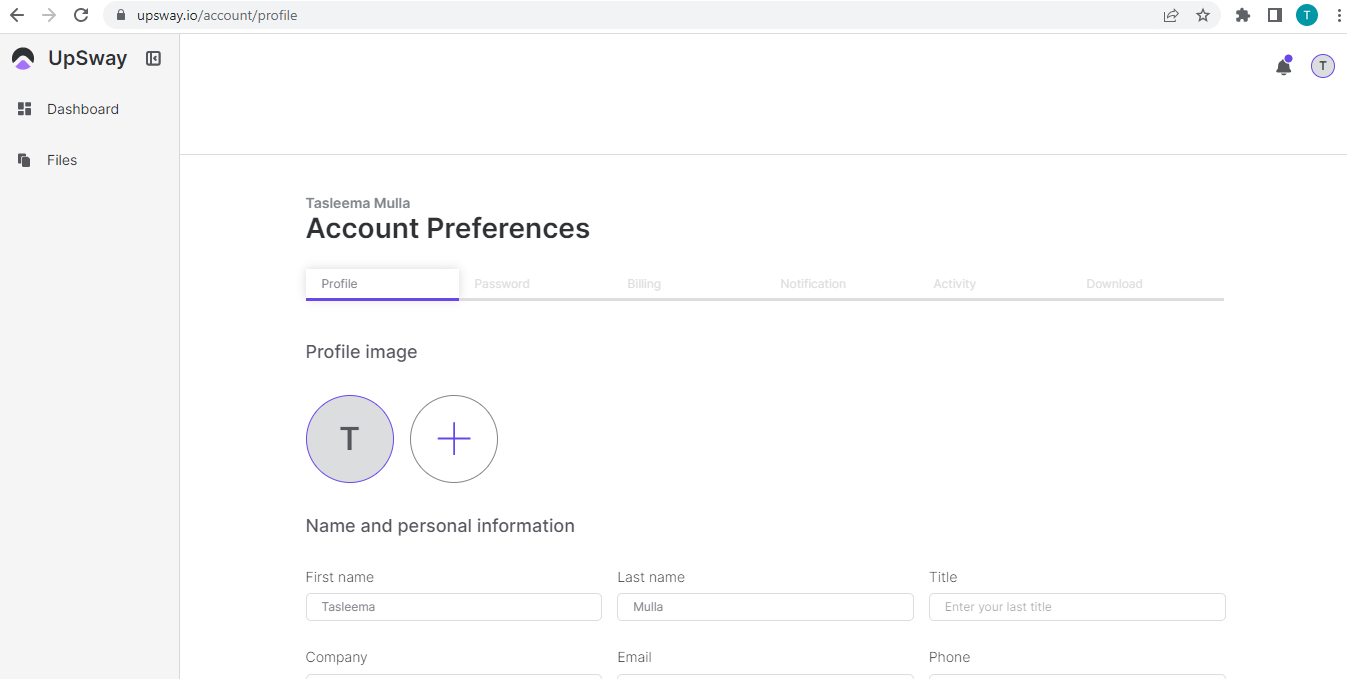Go to Dashboard in the sidebar
Screen dimensions: 1347x679
coord(82,109)
